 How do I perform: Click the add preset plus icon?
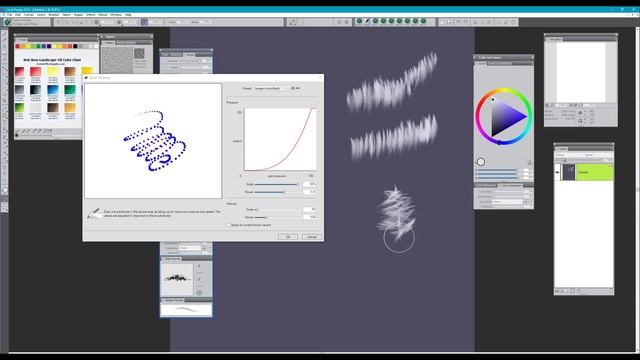pos(293,88)
